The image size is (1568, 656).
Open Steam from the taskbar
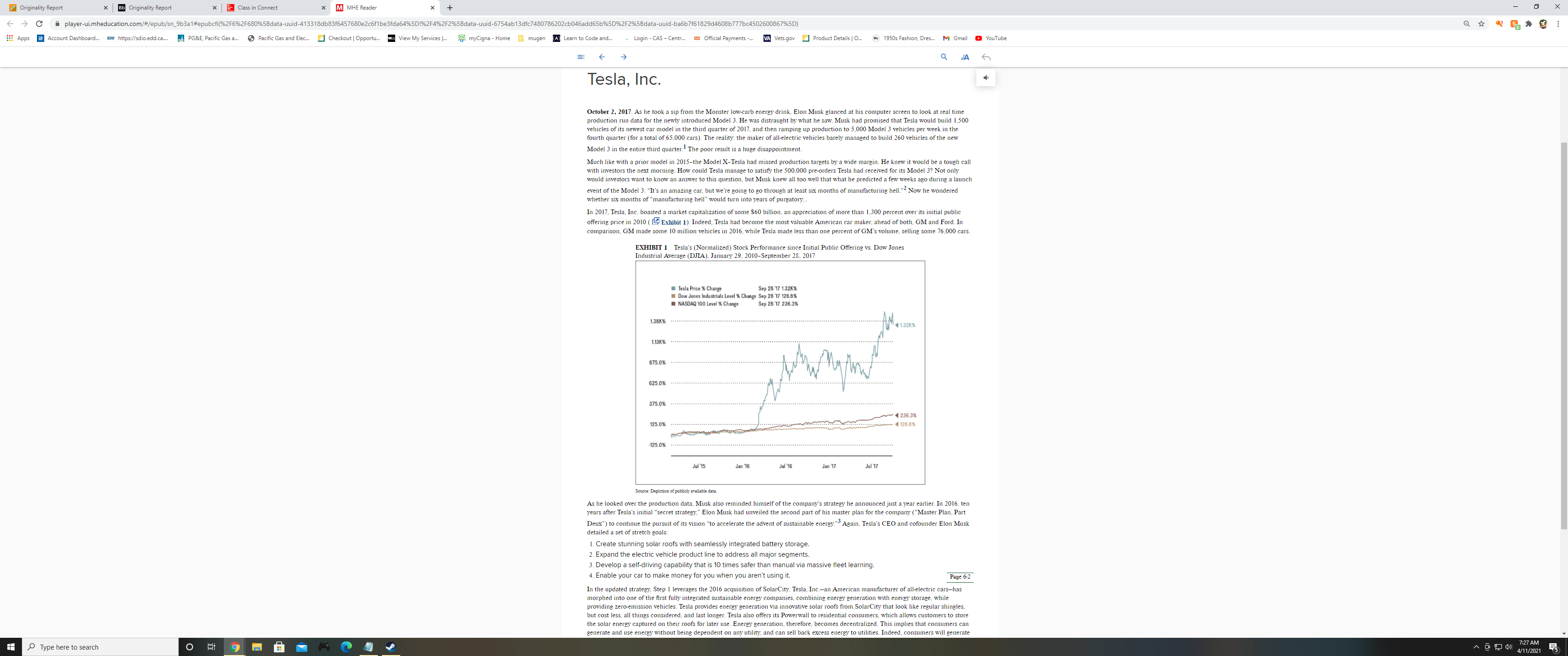point(391,647)
